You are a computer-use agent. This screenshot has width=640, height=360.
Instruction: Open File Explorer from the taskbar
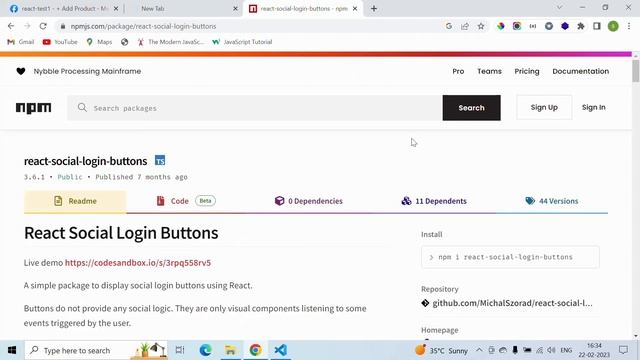[x=231, y=350]
